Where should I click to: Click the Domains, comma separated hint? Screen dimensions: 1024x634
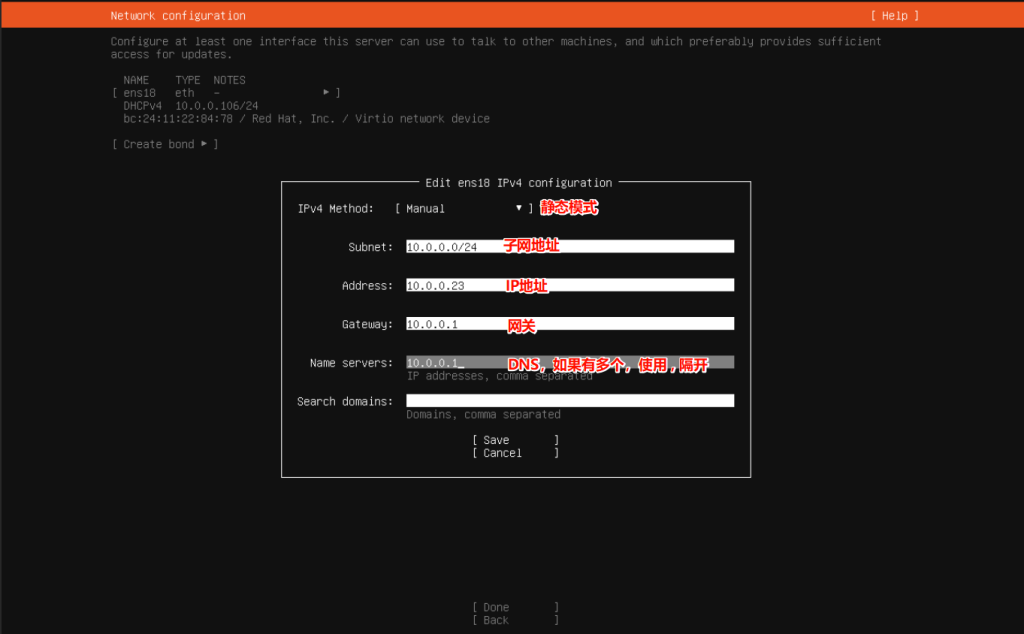483,414
